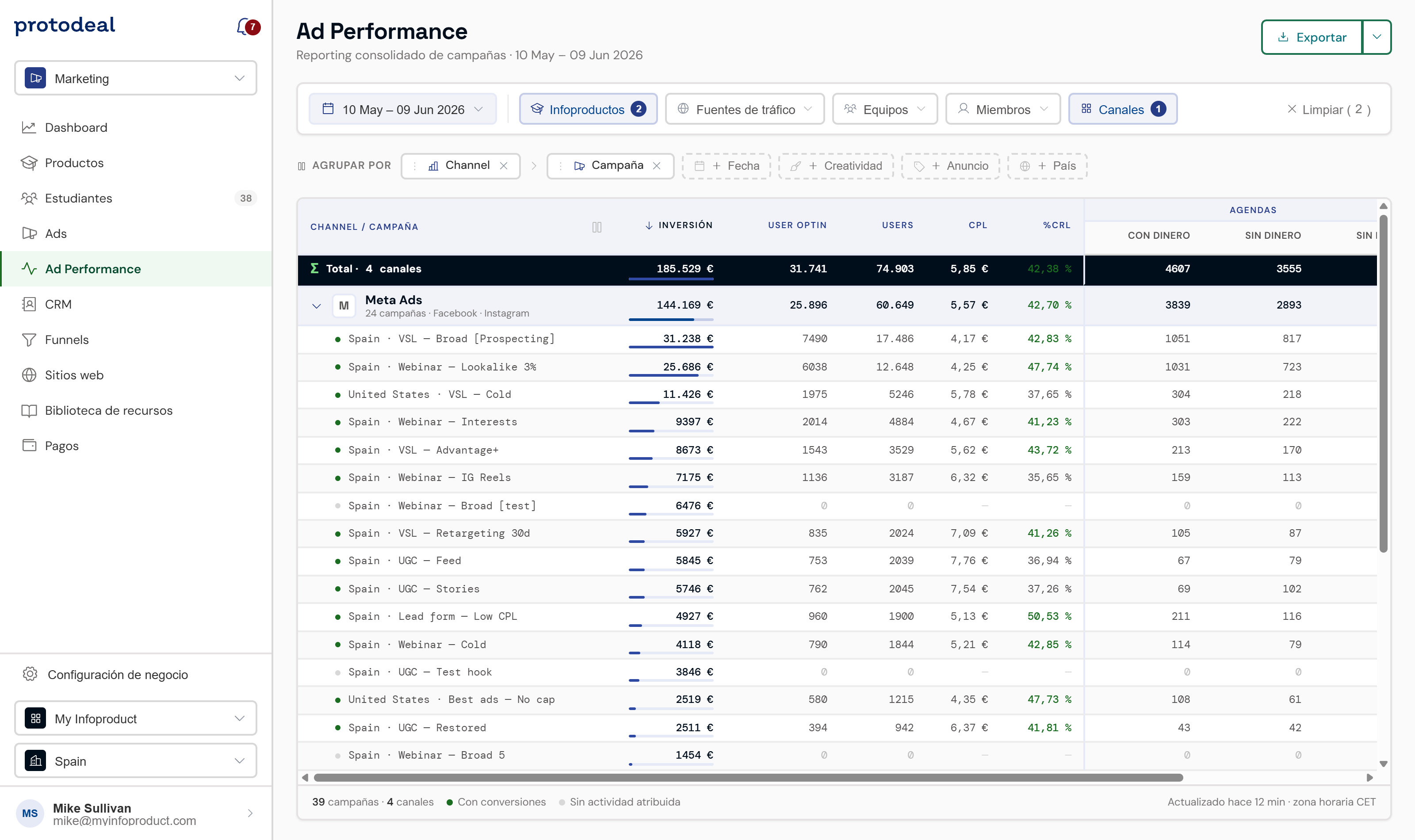Viewport: 1415px width, 840px height.
Task: Click the horizontal table scrollbar
Action: point(748,778)
